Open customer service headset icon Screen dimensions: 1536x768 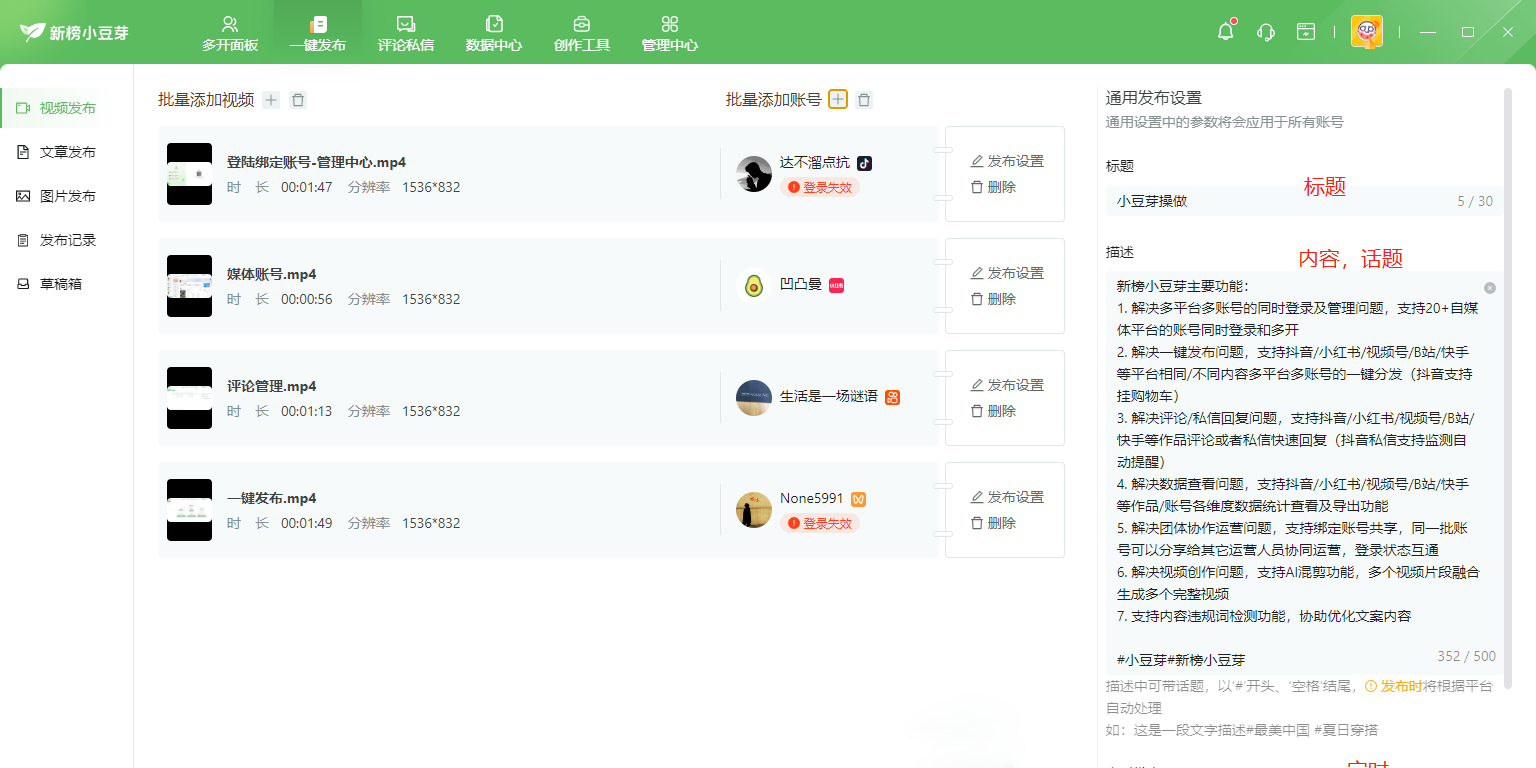pyautogui.click(x=1265, y=32)
